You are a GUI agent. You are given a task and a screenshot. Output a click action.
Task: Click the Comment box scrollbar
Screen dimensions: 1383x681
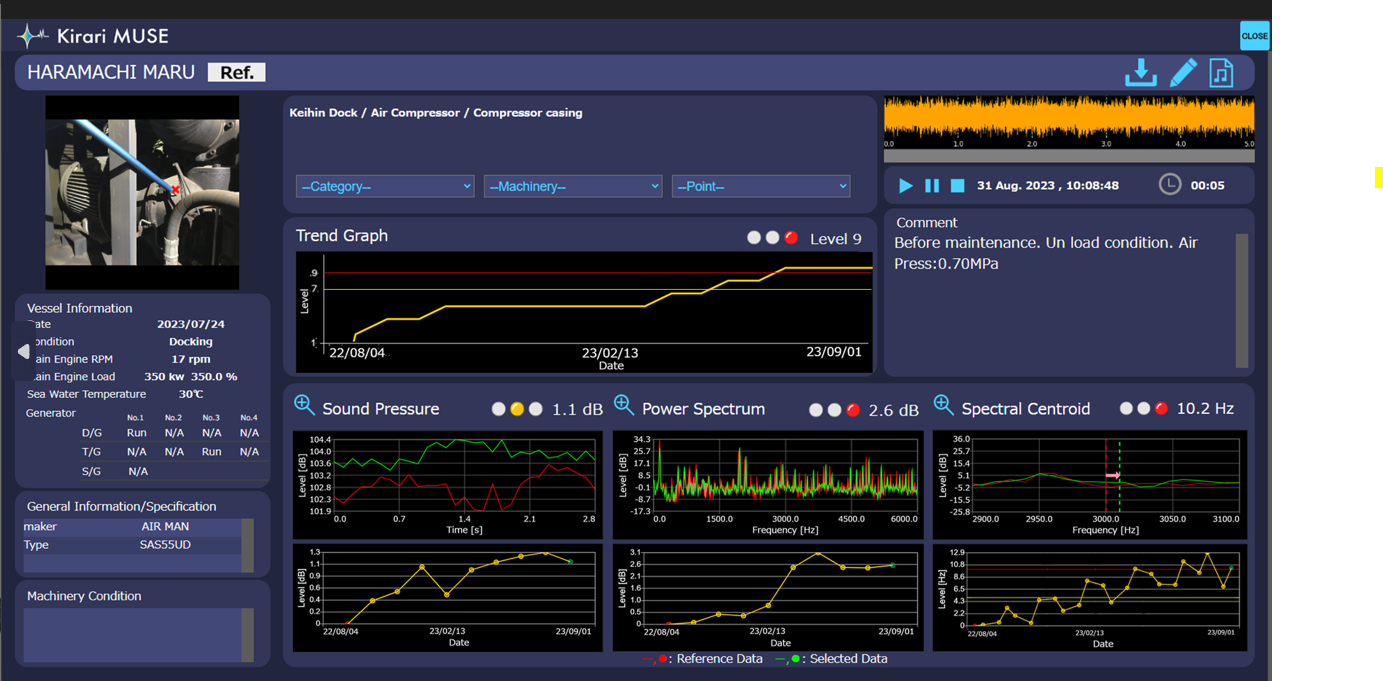coord(1242,300)
